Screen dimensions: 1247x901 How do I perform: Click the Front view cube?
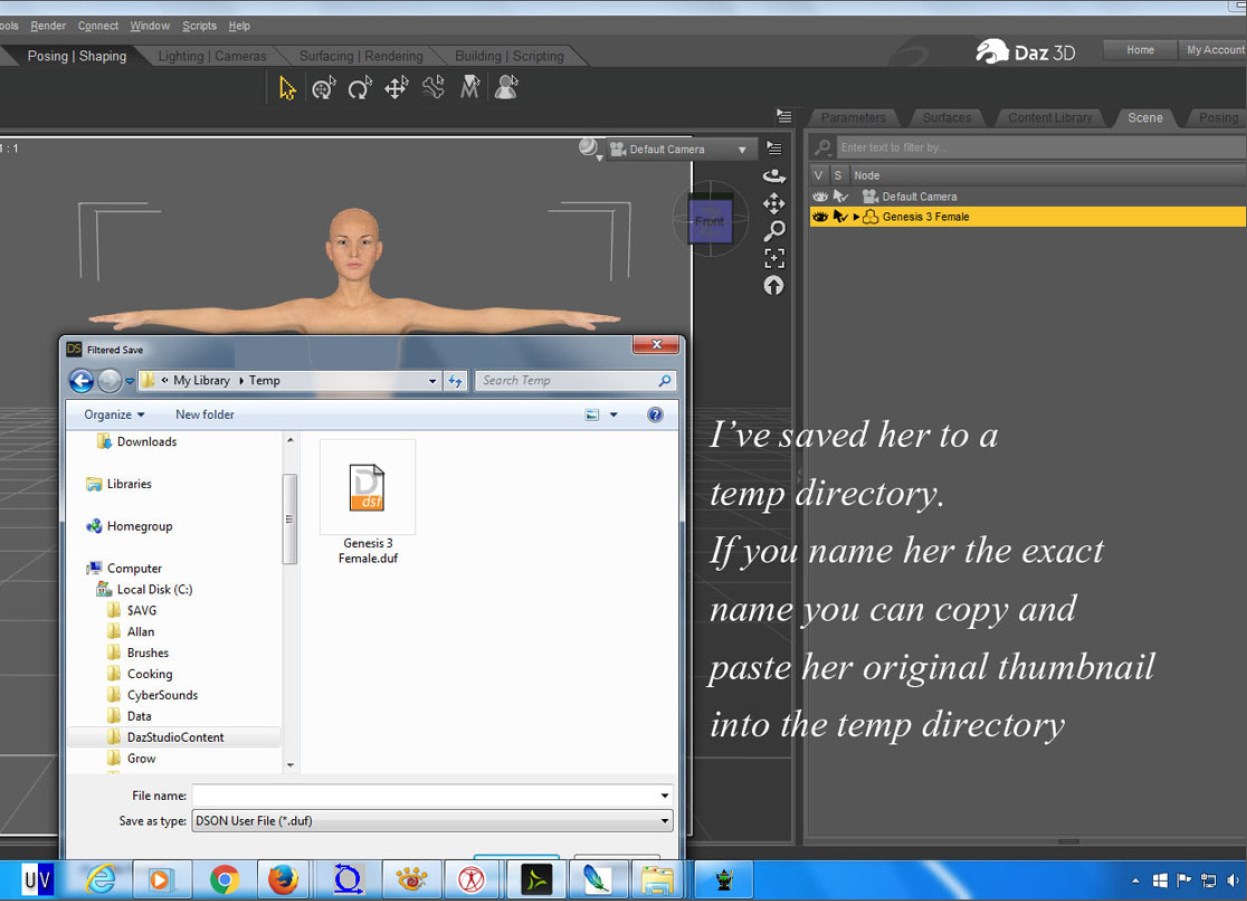coord(710,221)
